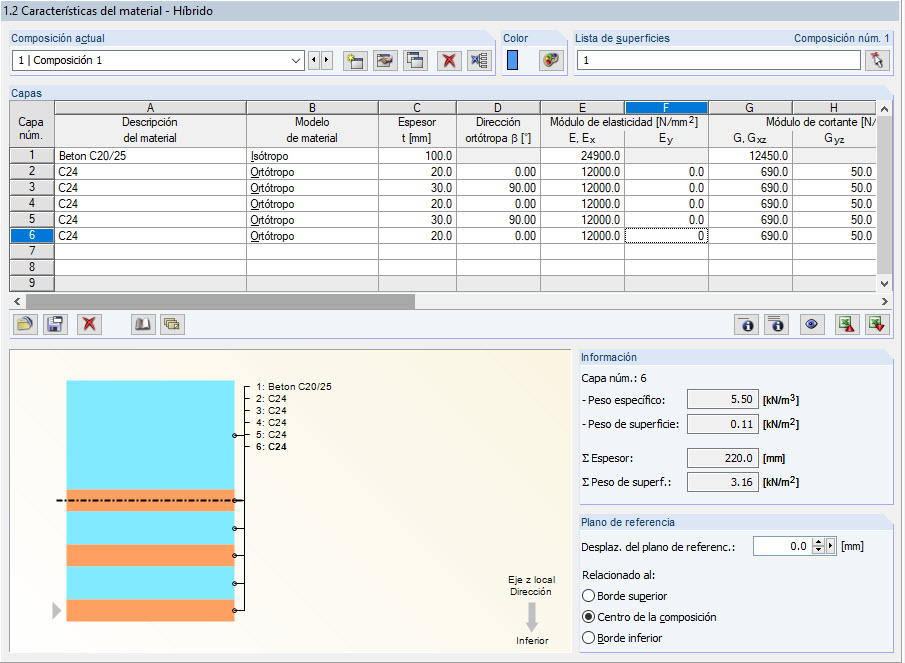
Task: Select the Borde superior radio option
Action: 588,596
